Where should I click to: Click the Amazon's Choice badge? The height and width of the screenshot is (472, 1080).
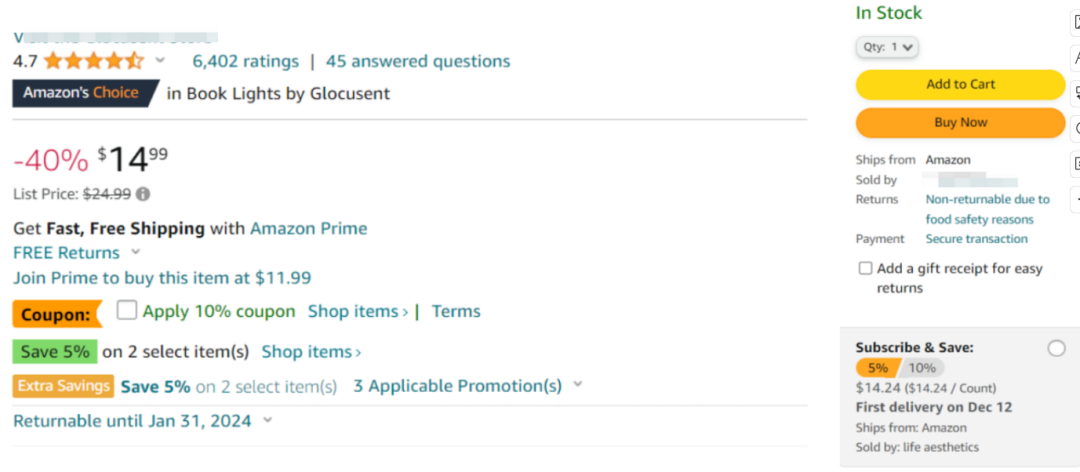(83, 93)
